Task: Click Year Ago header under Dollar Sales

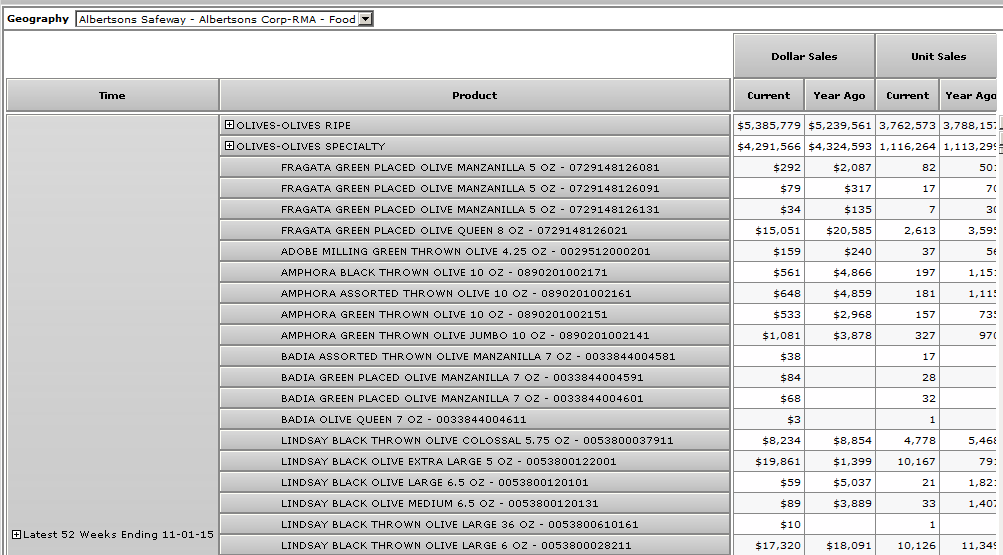Action: pyautogui.click(x=839, y=96)
